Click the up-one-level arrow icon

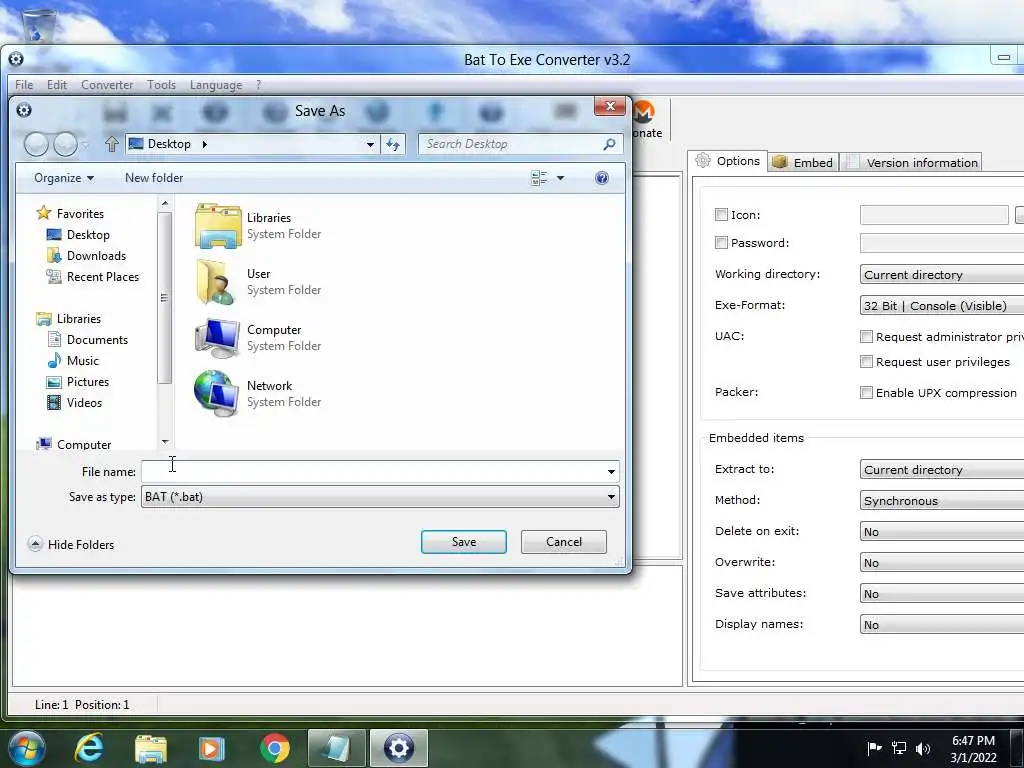112,144
